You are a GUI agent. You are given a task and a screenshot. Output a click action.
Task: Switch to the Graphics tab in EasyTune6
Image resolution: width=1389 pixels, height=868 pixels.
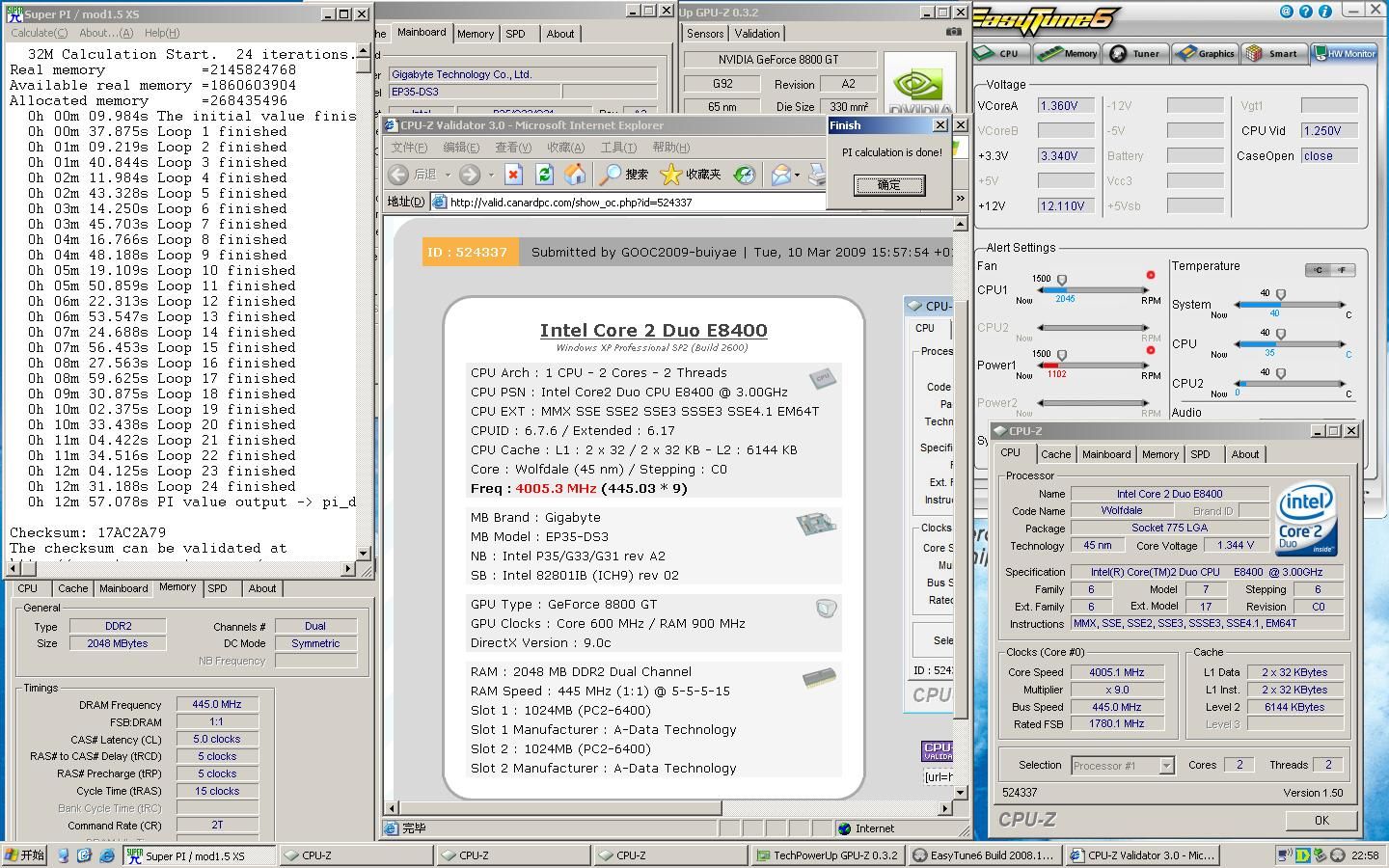1206,53
